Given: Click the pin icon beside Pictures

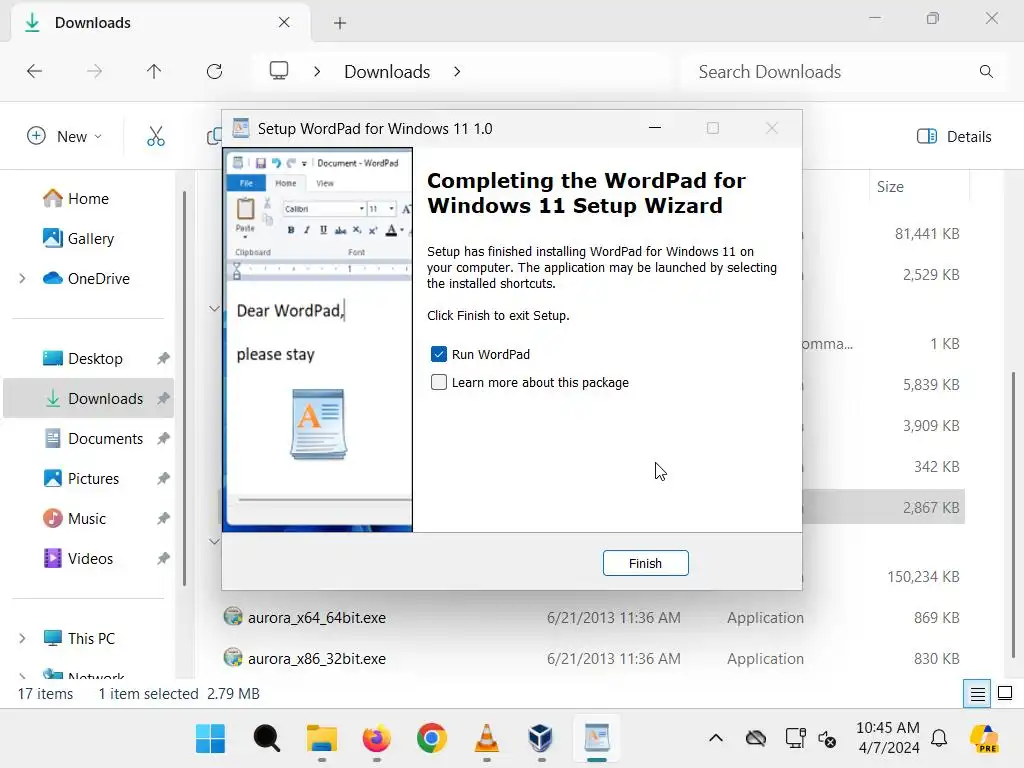Looking at the screenshot, I should (x=163, y=479).
